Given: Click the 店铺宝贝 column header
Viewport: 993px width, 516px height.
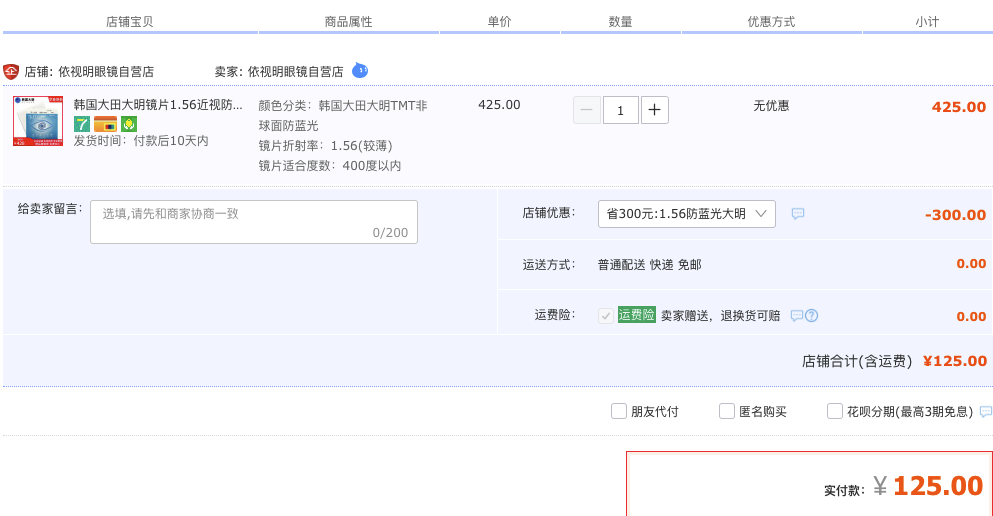Looking at the screenshot, I should [129, 22].
